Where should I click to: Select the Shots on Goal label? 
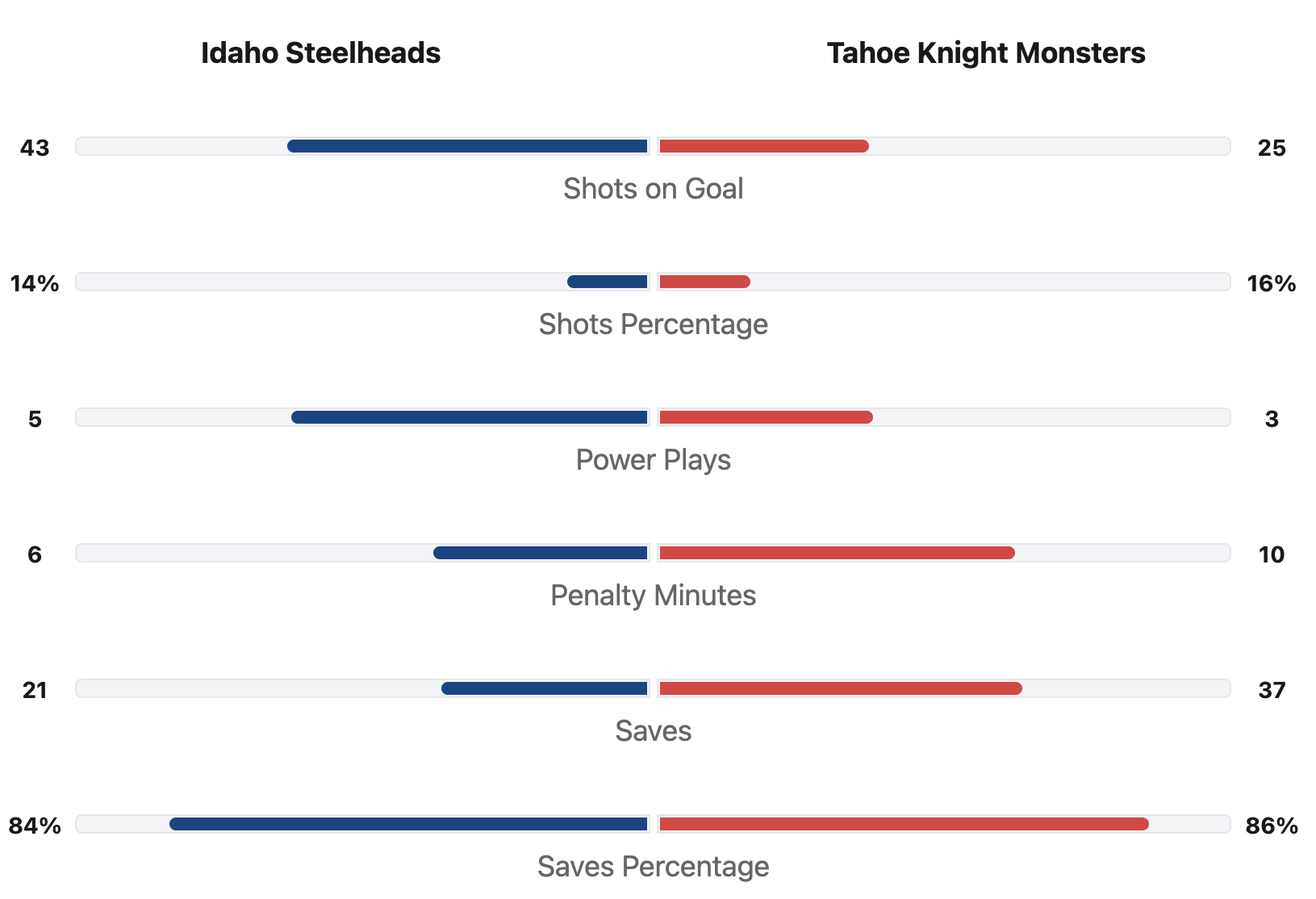653,189
